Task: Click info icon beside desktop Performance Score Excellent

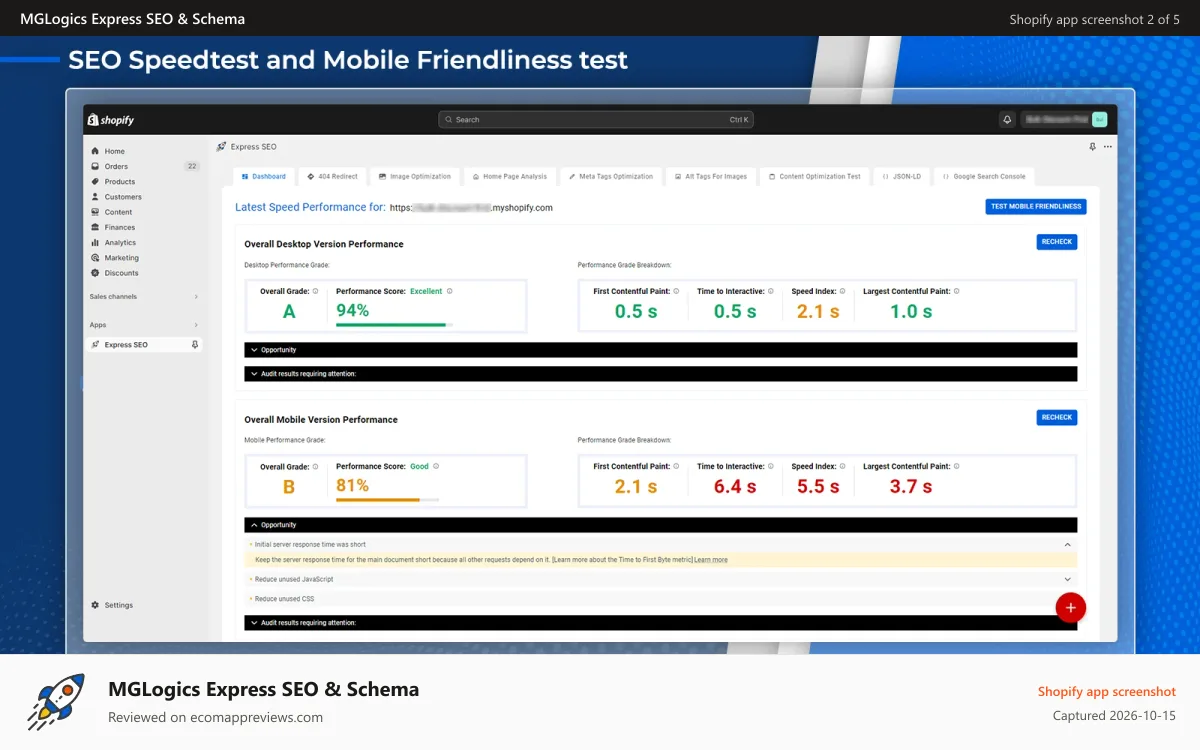Action: [449, 291]
